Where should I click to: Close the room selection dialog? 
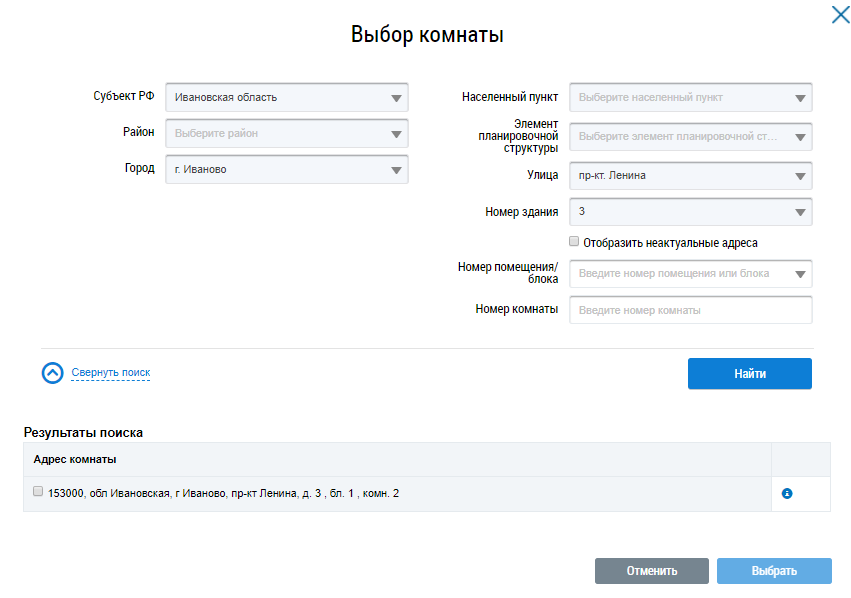pyautogui.click(x=840, y=15)
